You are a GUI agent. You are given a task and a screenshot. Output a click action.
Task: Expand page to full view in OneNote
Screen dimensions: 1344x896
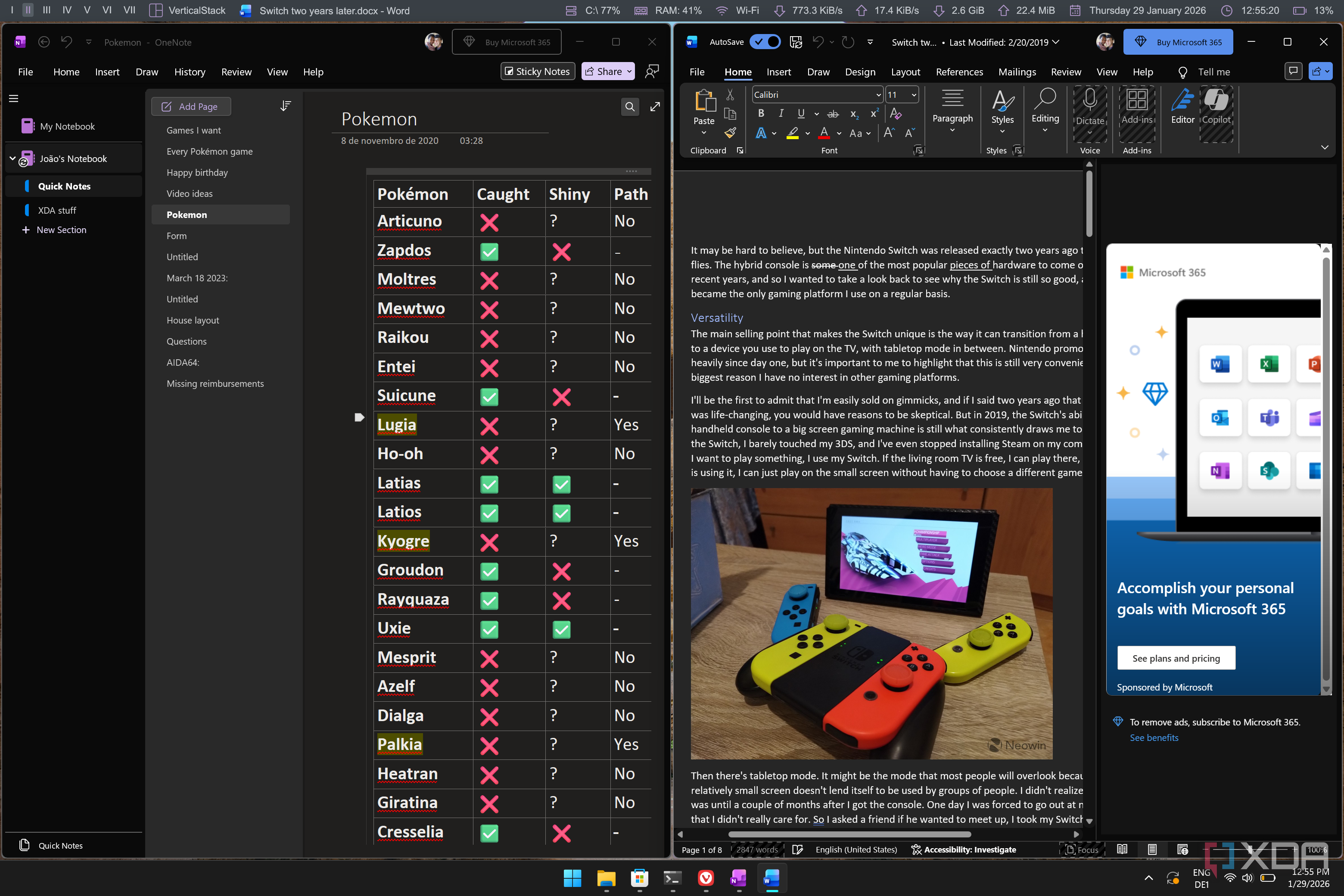tap(655, 107)
